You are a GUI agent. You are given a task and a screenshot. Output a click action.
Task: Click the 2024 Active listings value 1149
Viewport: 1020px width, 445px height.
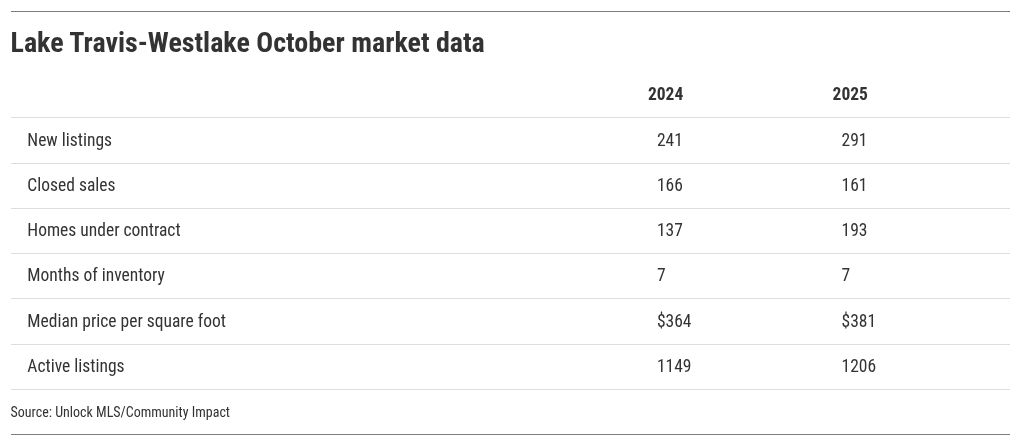tap(674, 366)
